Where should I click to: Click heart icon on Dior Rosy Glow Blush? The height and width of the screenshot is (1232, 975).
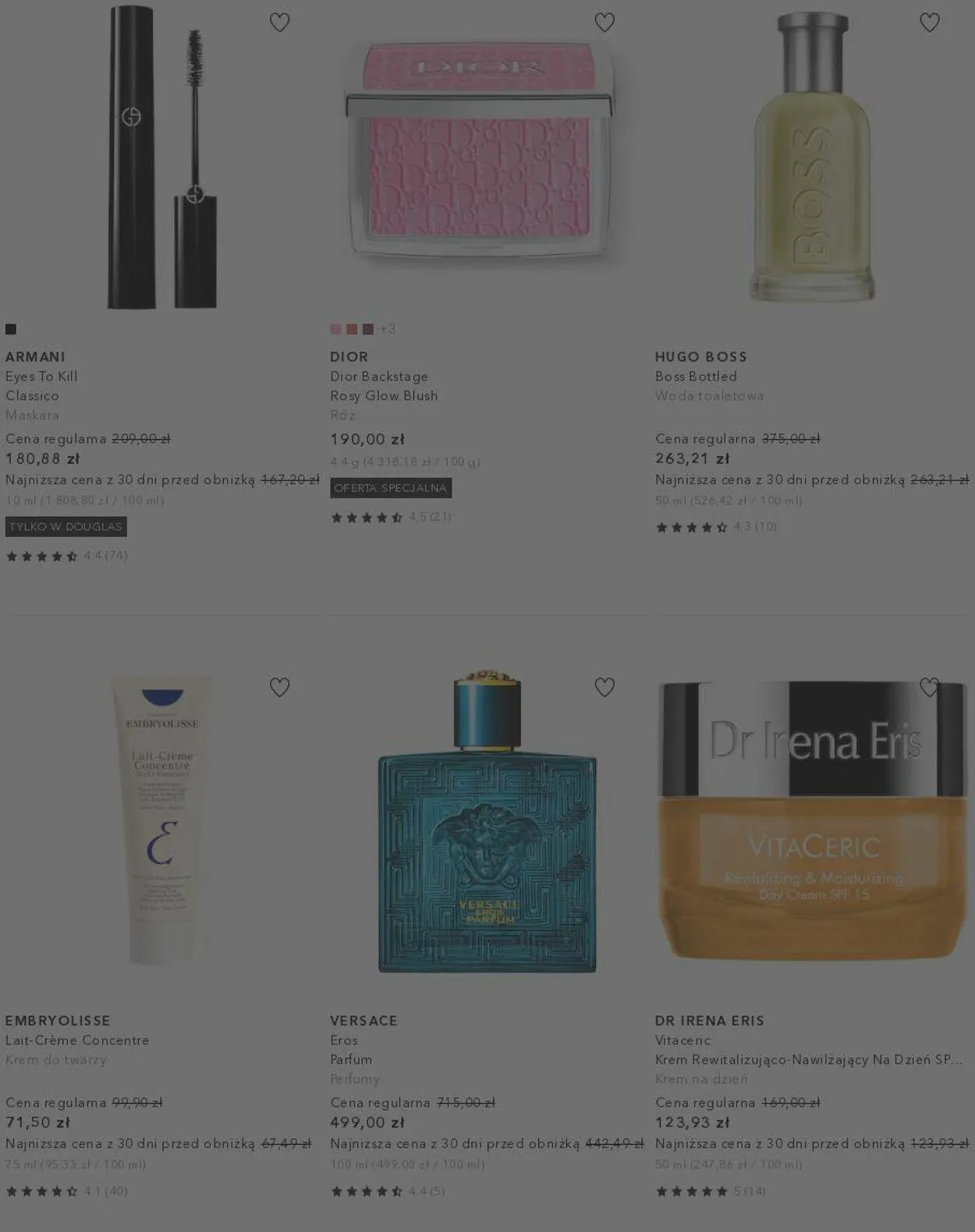click(x=604, y=23)
